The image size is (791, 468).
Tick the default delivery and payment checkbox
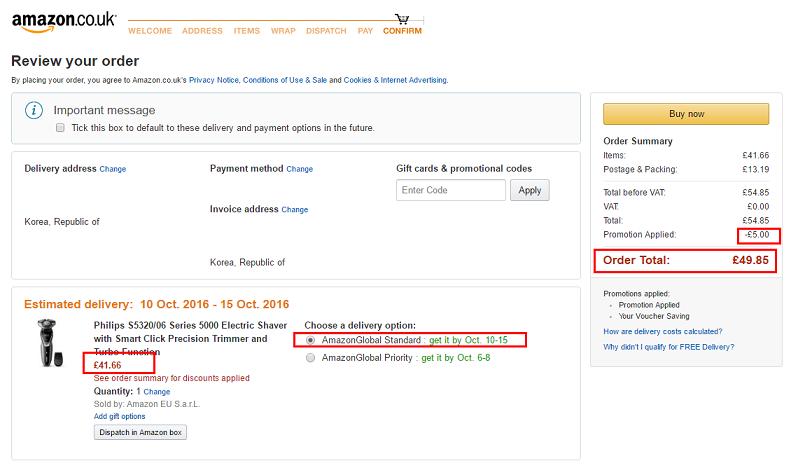pos(60,128)
